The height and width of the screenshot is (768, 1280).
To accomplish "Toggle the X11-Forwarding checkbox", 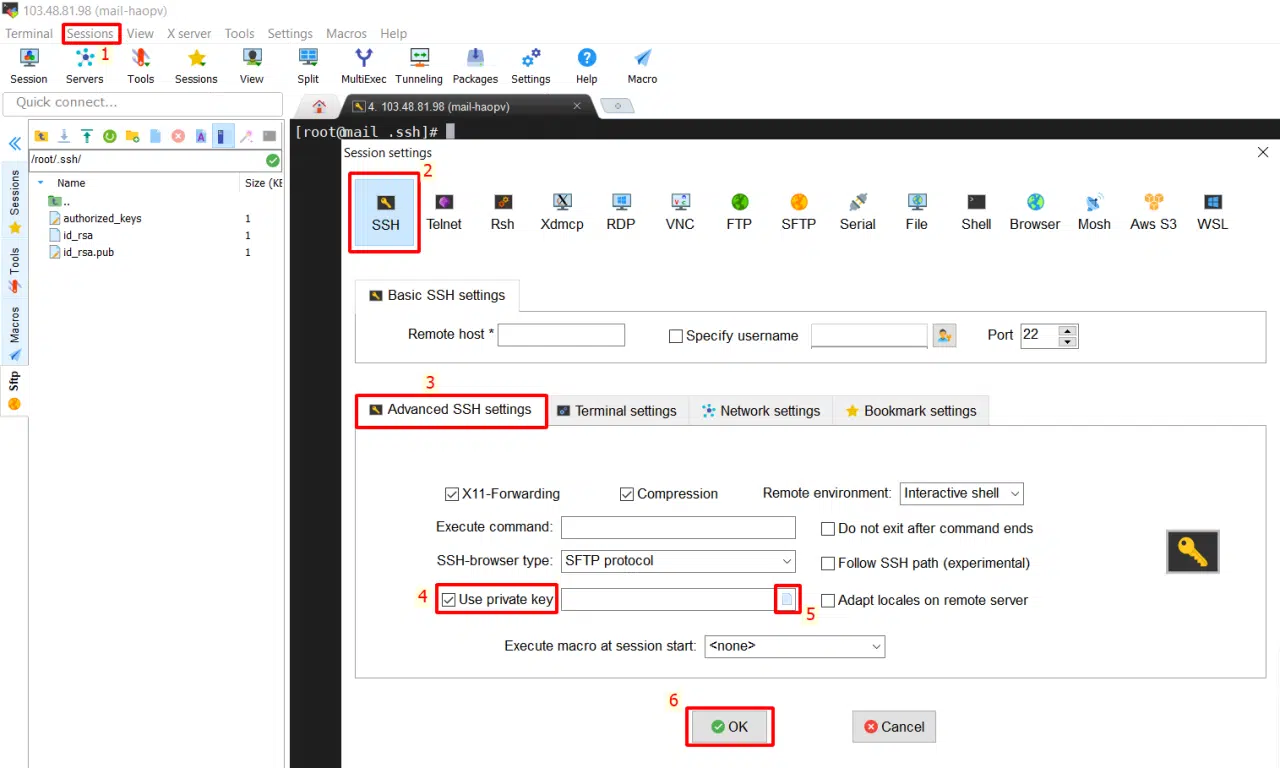I will 452,494.
